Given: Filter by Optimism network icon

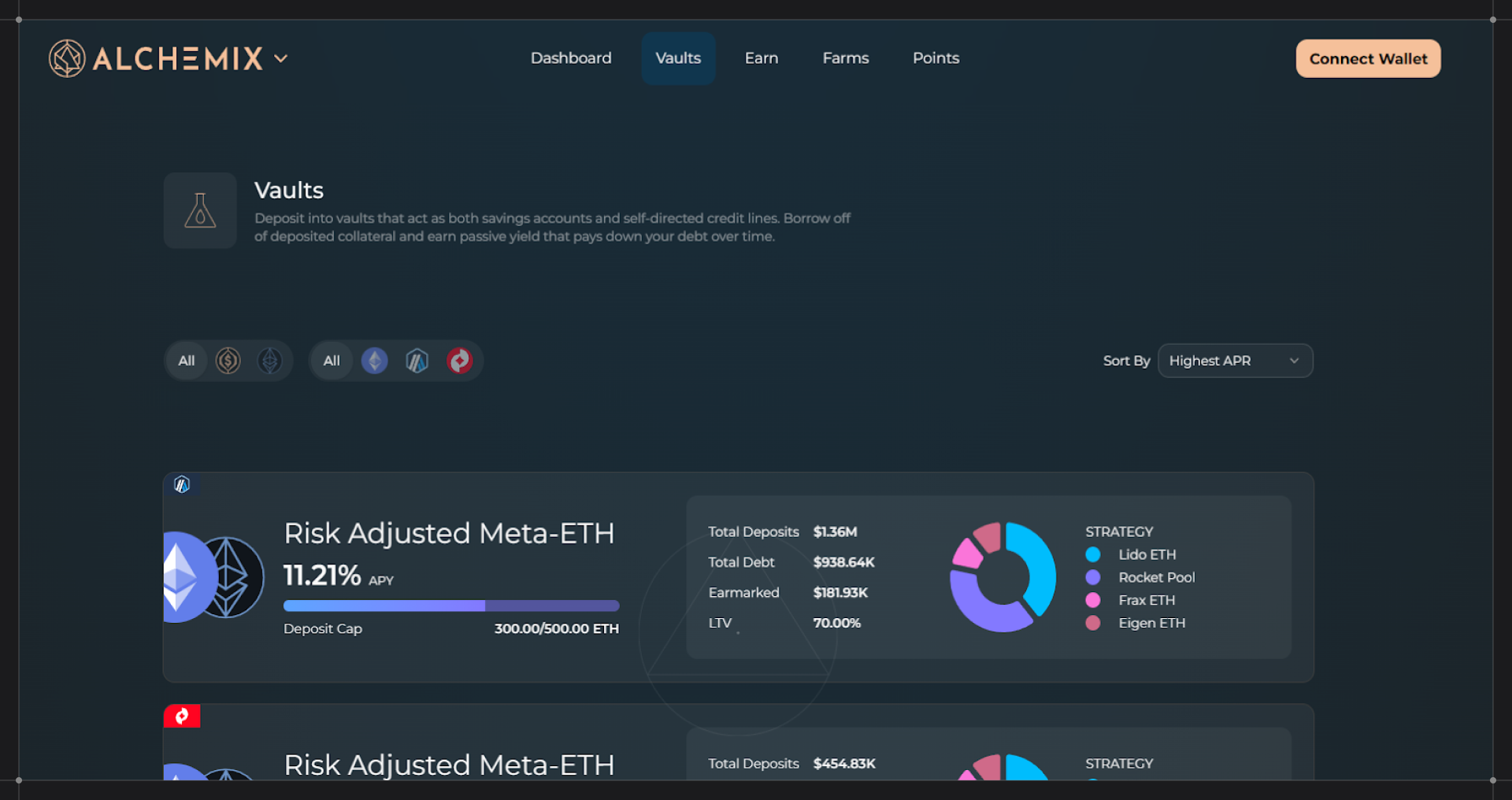Looking at the screenshot, I should coord(459,361).
